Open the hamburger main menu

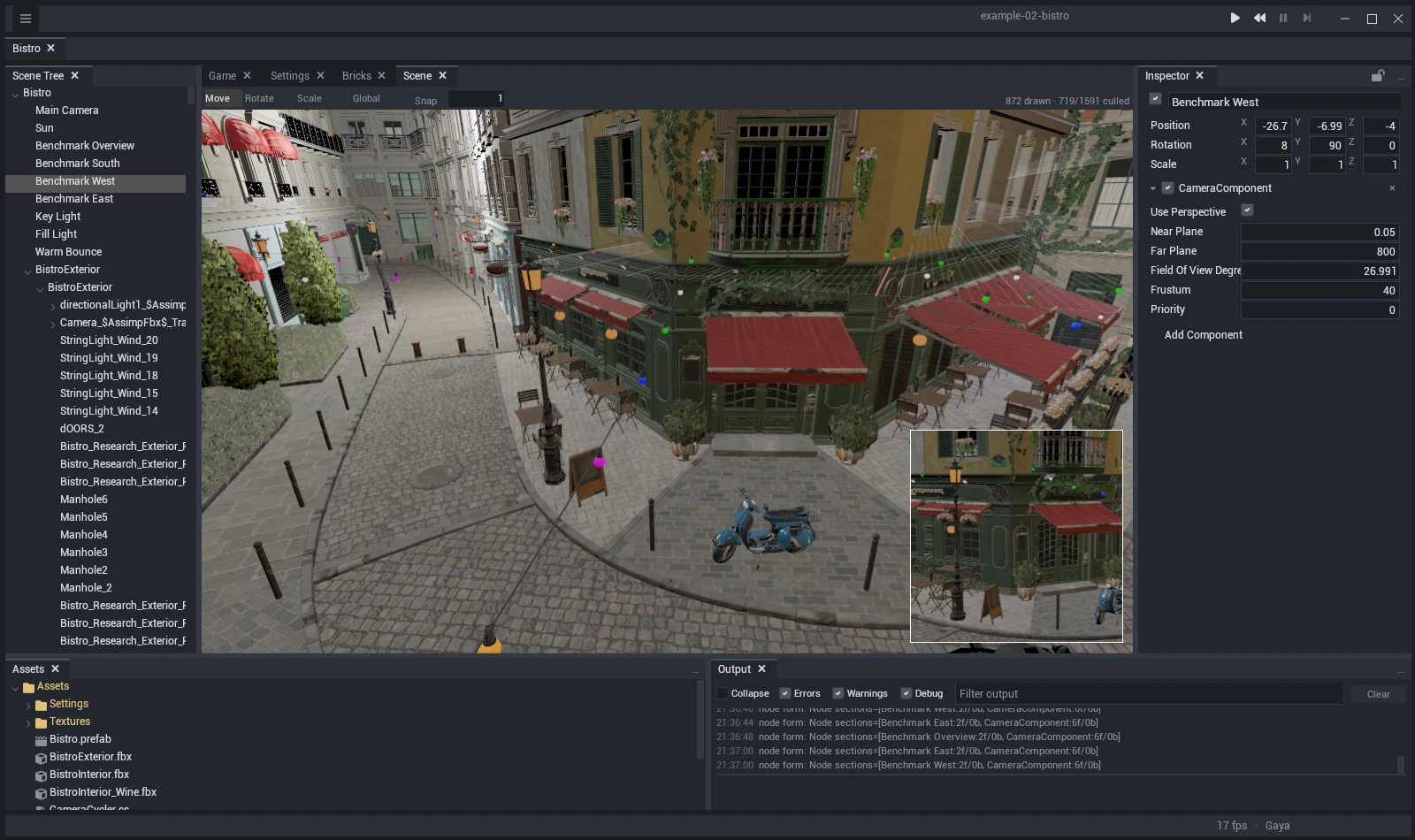click(26, 18)
